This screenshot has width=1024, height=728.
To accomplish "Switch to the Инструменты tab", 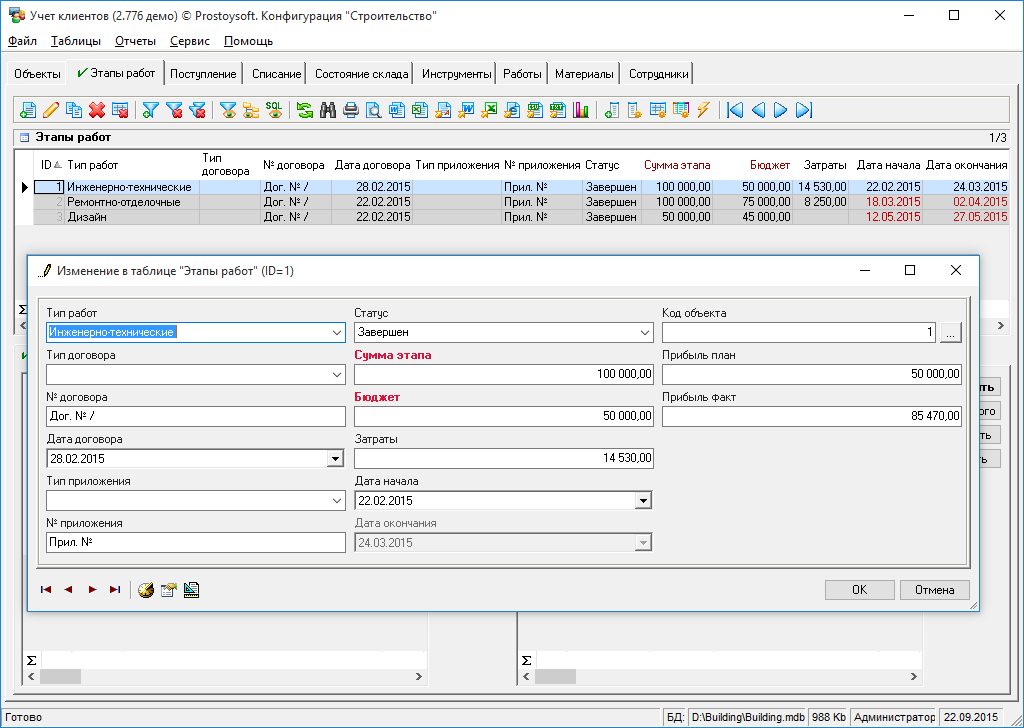I will point(456,74).
